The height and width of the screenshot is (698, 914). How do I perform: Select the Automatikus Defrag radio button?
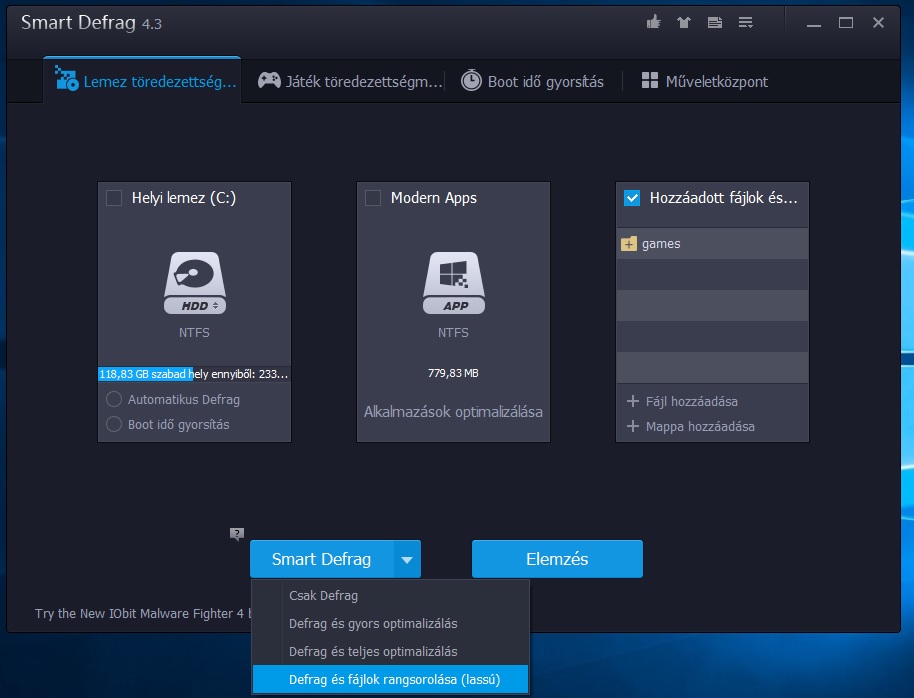[x=114, y=399]
